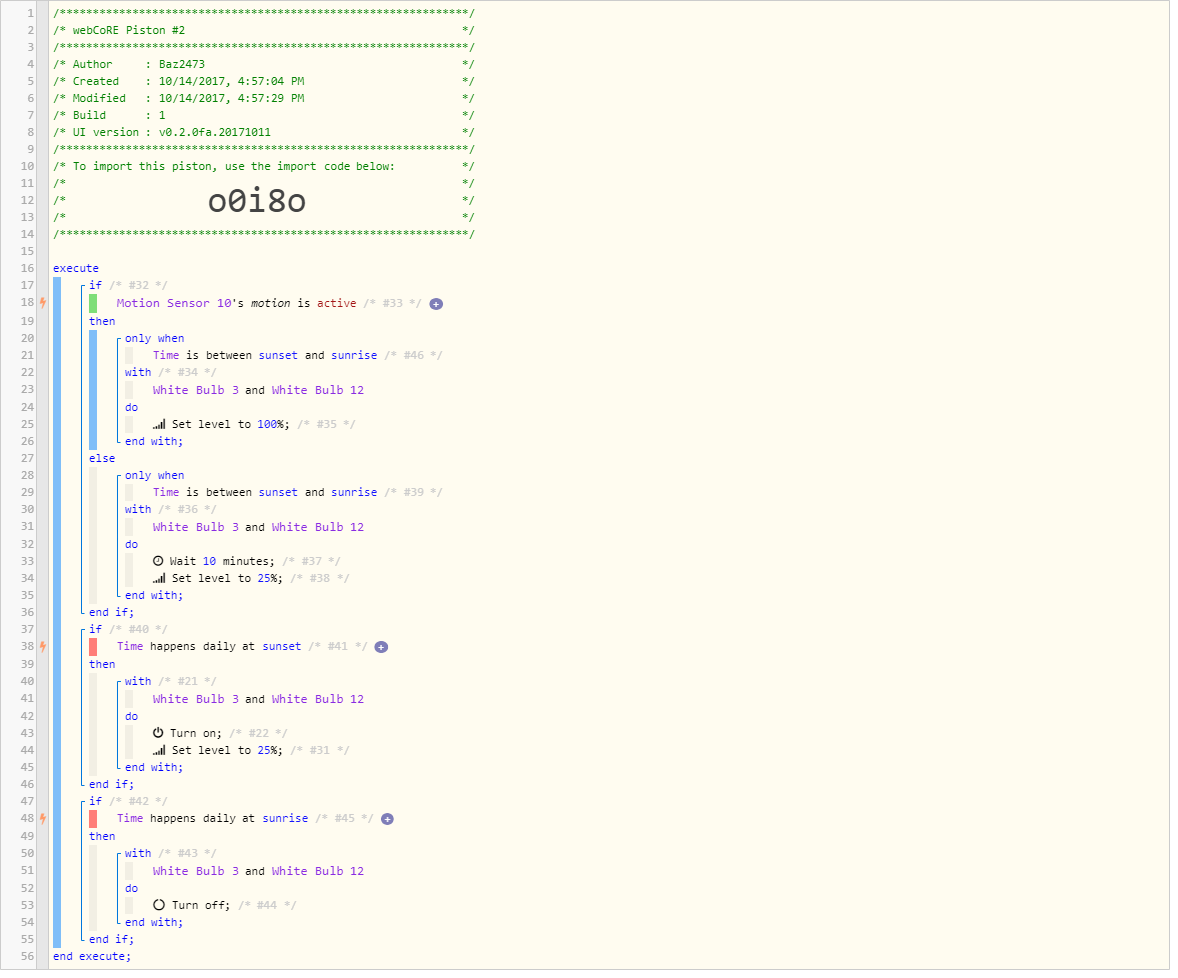Click 'sunrise' in the line 29 condition
The height and width of the screenshot is (978, 1178).
tap(356, 495)
